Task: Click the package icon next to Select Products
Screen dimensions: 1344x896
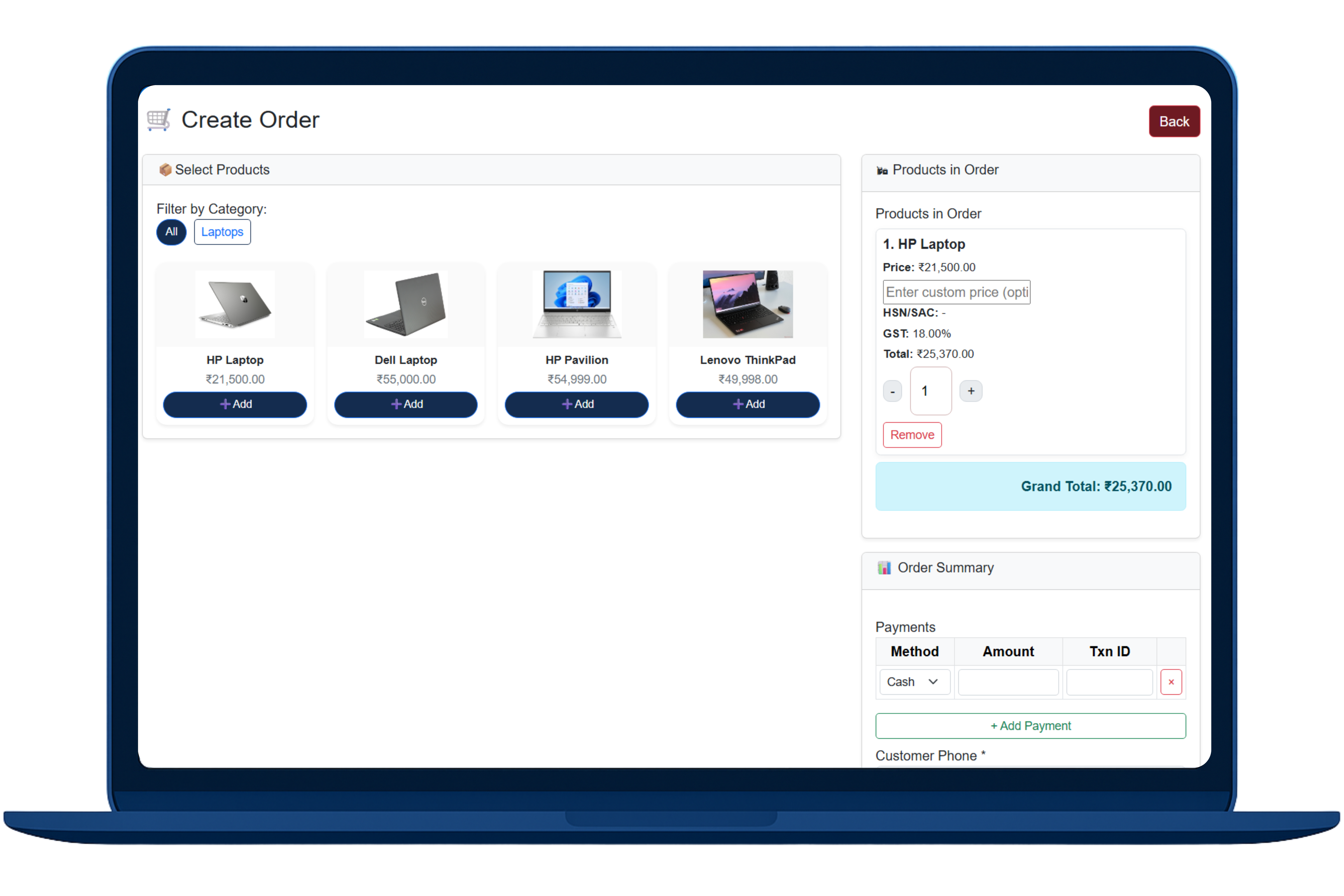Action: 165,170
